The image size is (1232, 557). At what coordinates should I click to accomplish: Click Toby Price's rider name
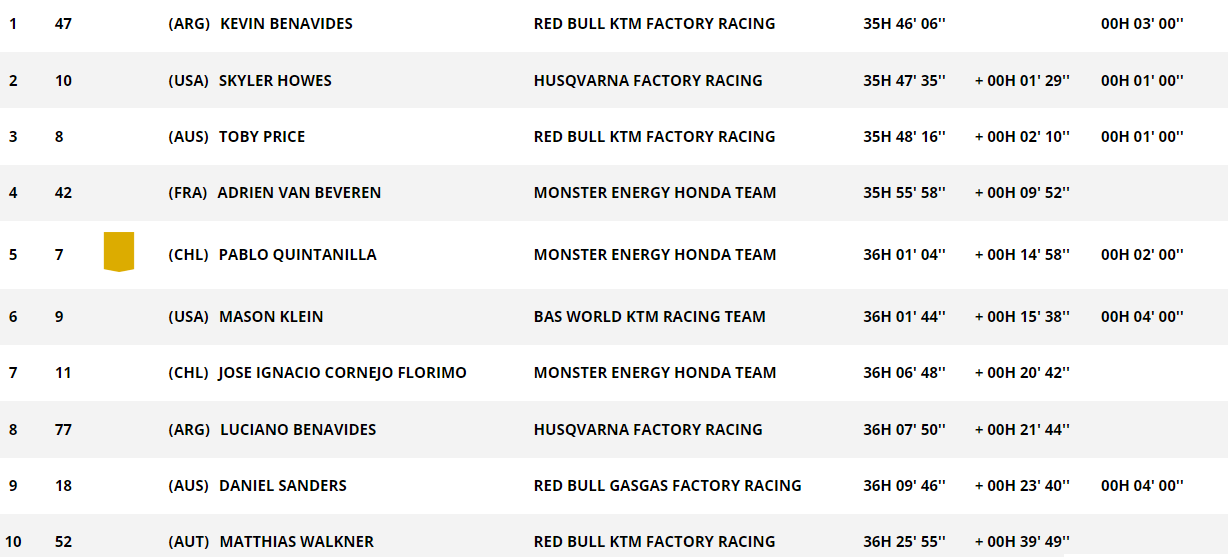262,136
